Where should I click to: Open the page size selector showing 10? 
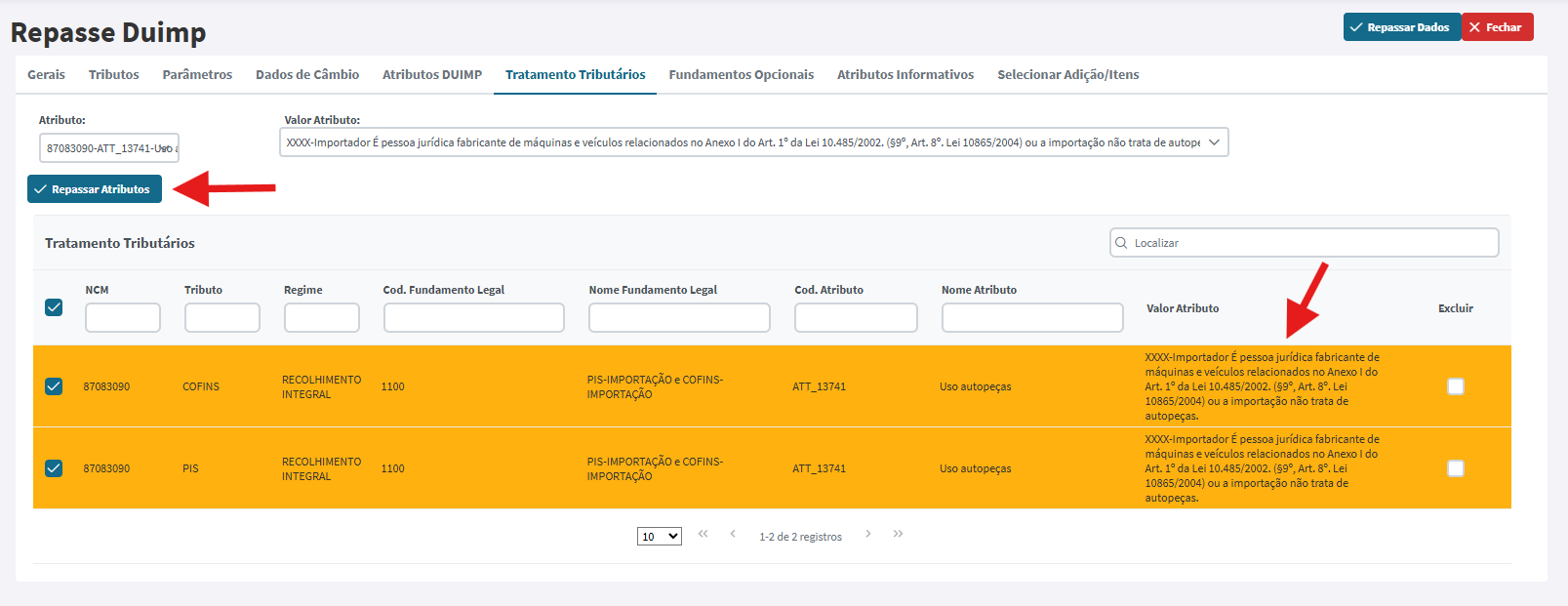pos(660,537)
